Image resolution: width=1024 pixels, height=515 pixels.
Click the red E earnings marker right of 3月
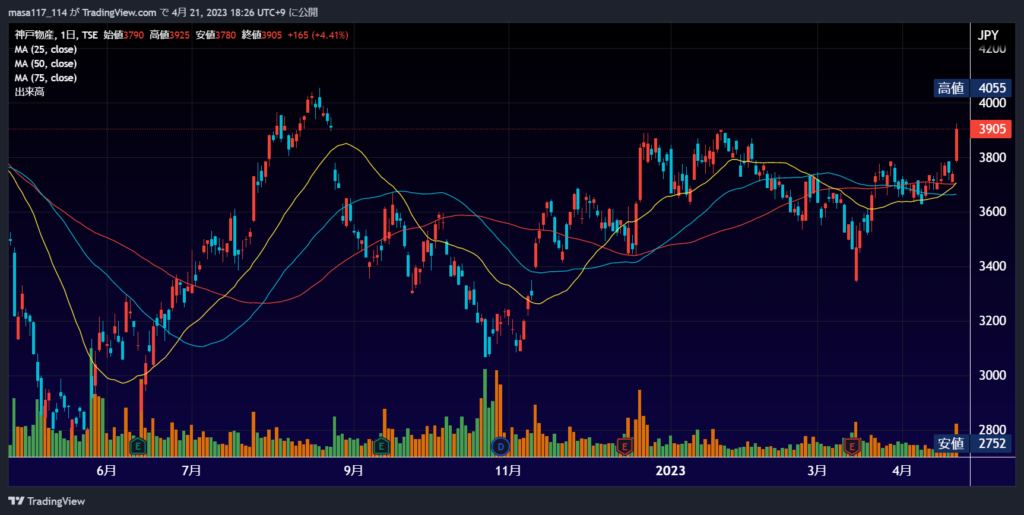click(x=852, y=446)
